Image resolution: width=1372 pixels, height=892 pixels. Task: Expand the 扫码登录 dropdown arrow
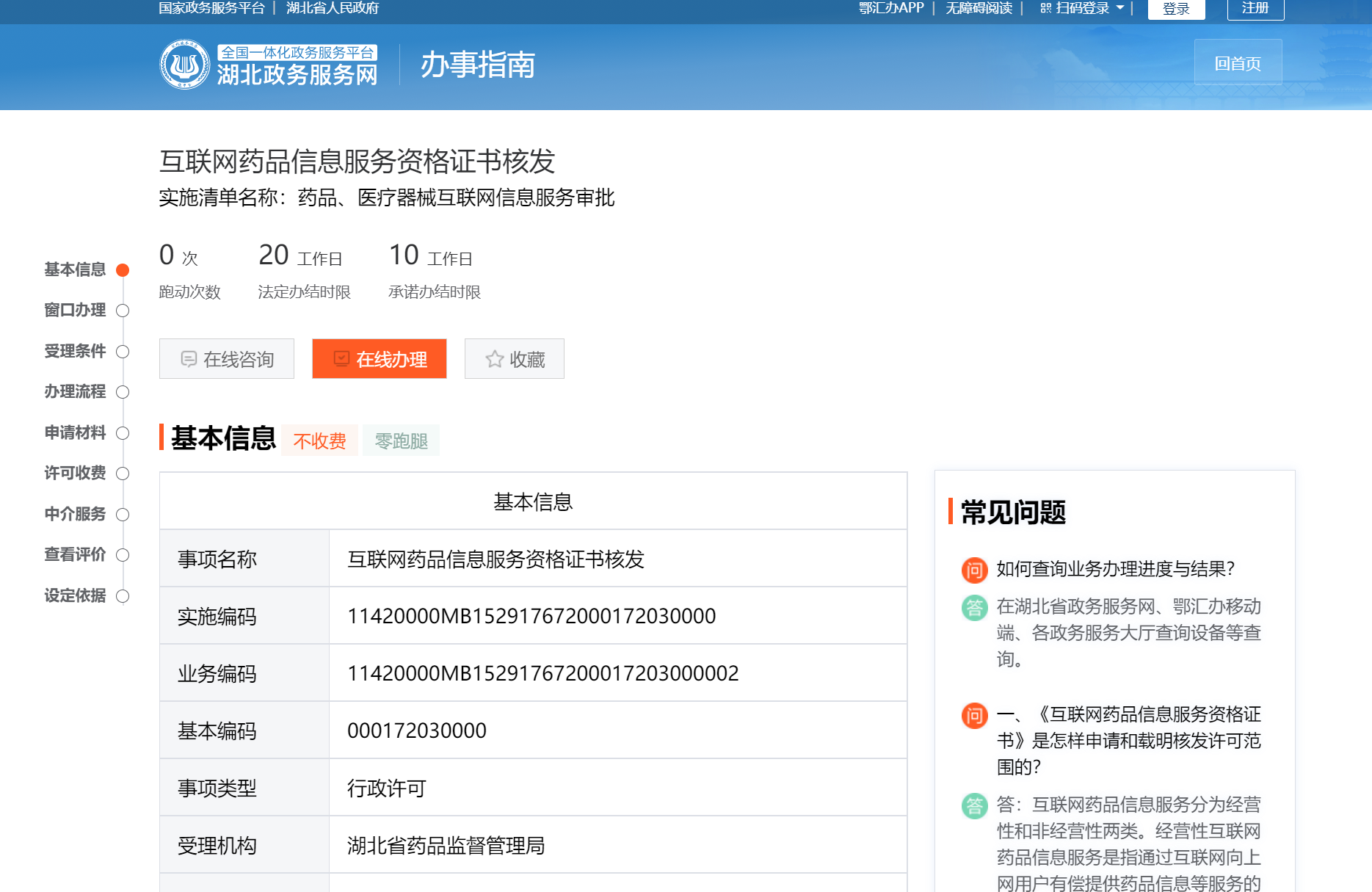coord(1120,8)
